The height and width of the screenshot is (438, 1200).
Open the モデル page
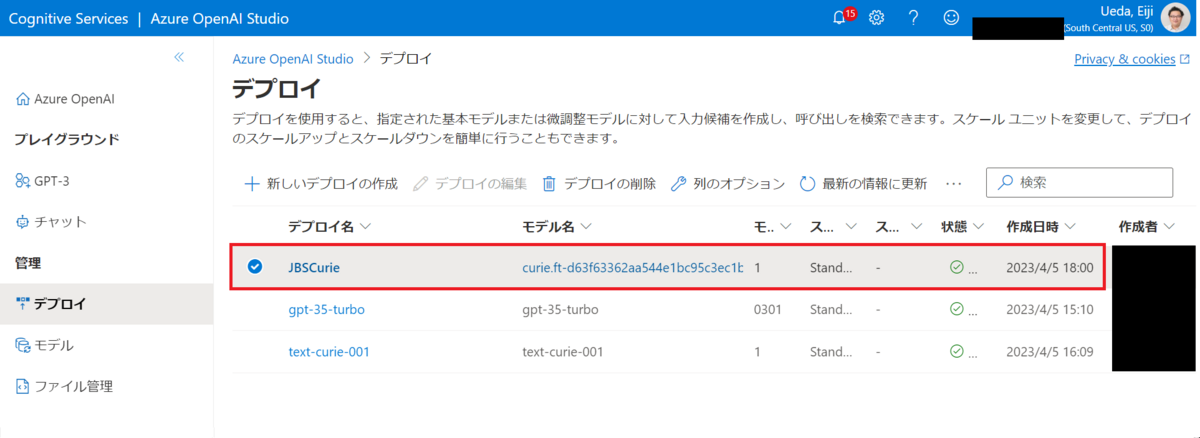click(x=44, y=345)
